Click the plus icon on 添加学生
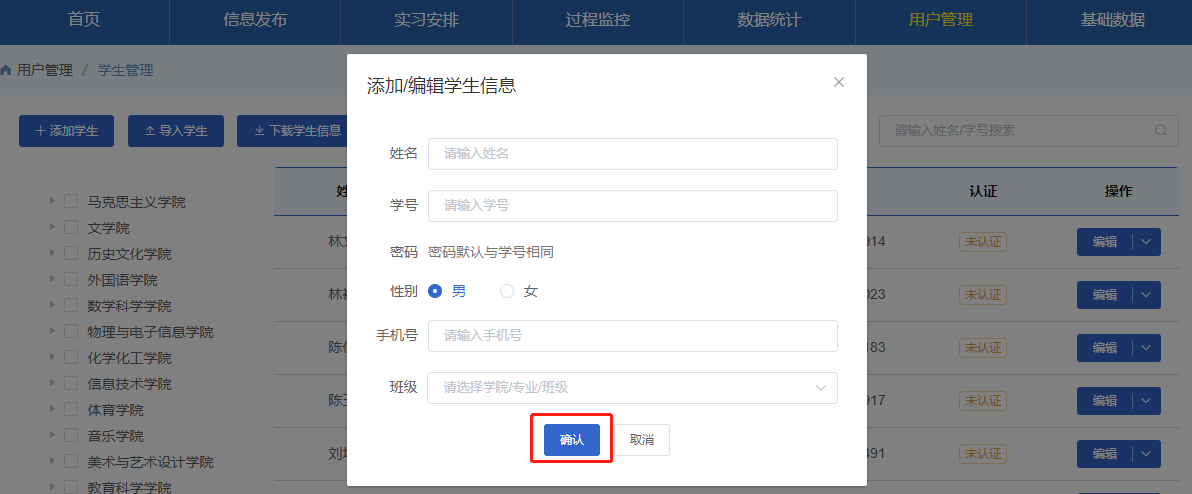 click(40, 131)
